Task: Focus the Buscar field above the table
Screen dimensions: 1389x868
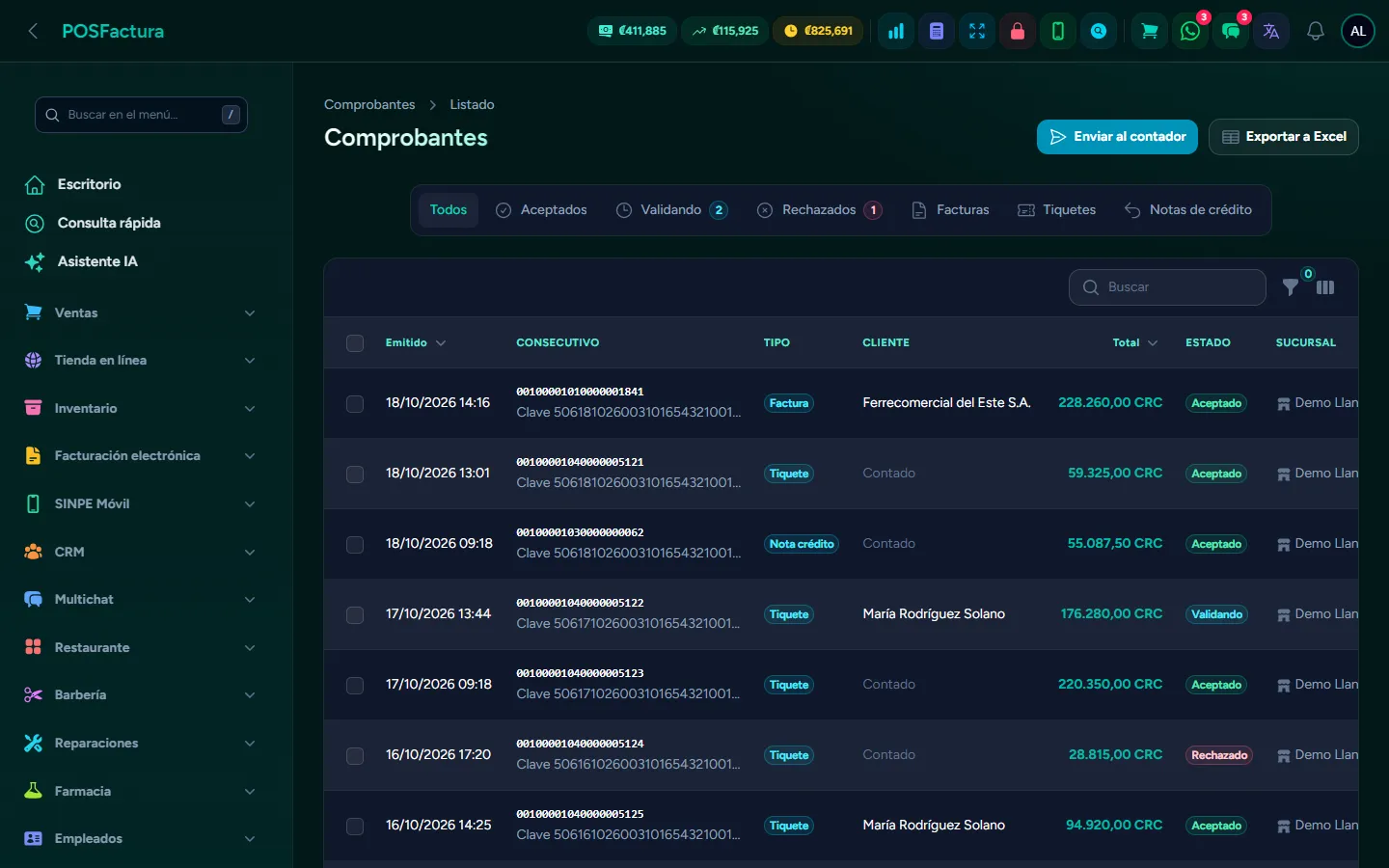Action: coord(1167,287)
